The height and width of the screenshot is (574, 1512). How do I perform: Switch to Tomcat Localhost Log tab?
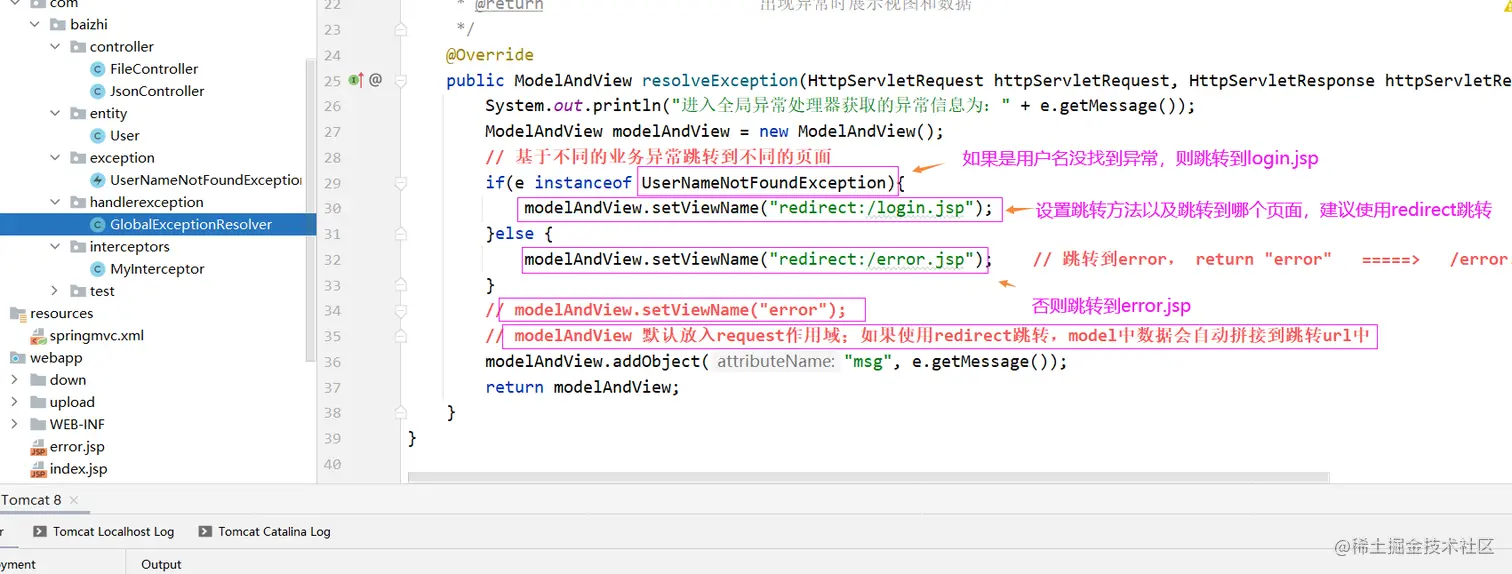(103, 532)
